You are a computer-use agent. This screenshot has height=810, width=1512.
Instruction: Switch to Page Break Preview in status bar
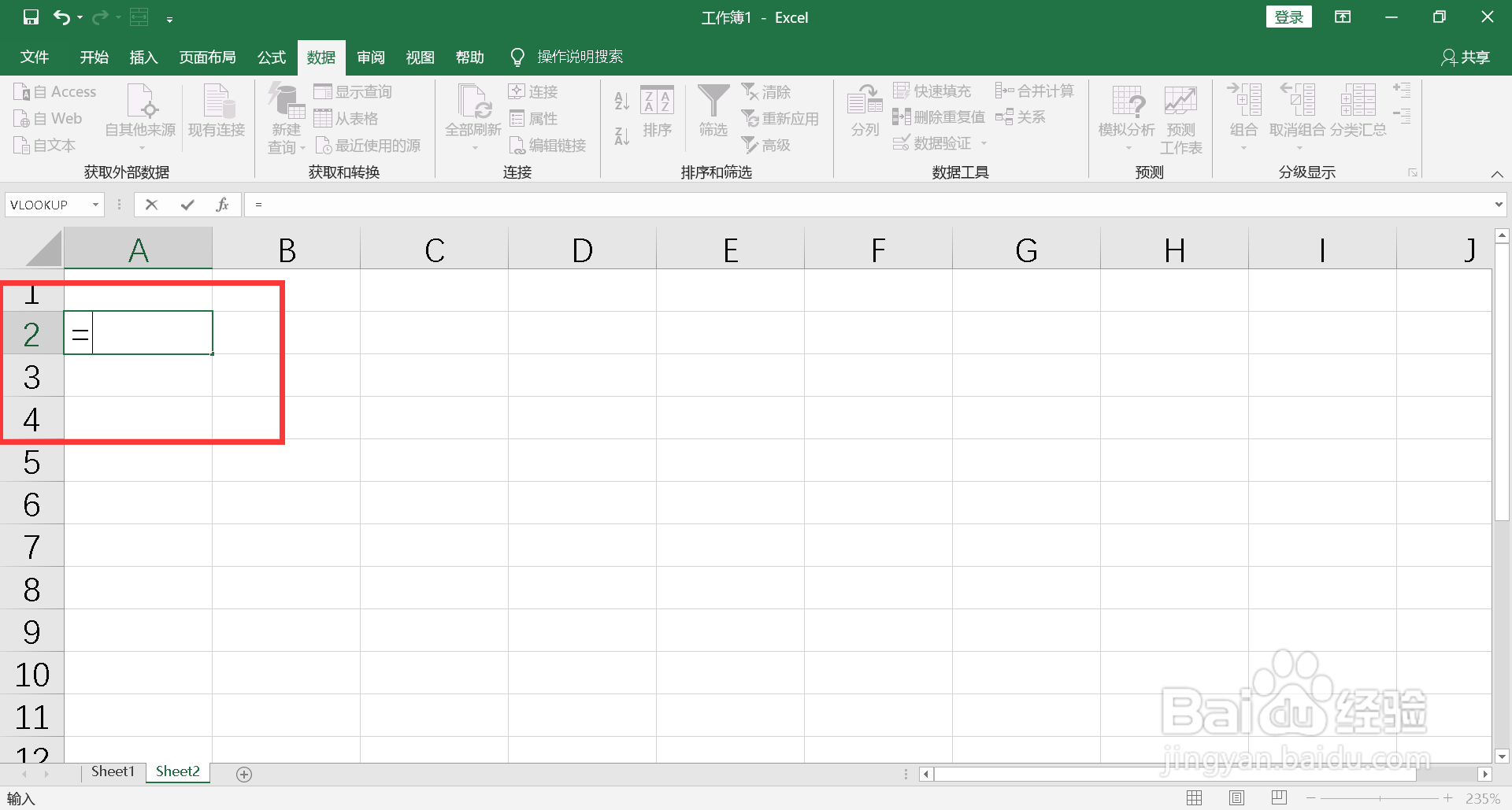(1279, 798)
